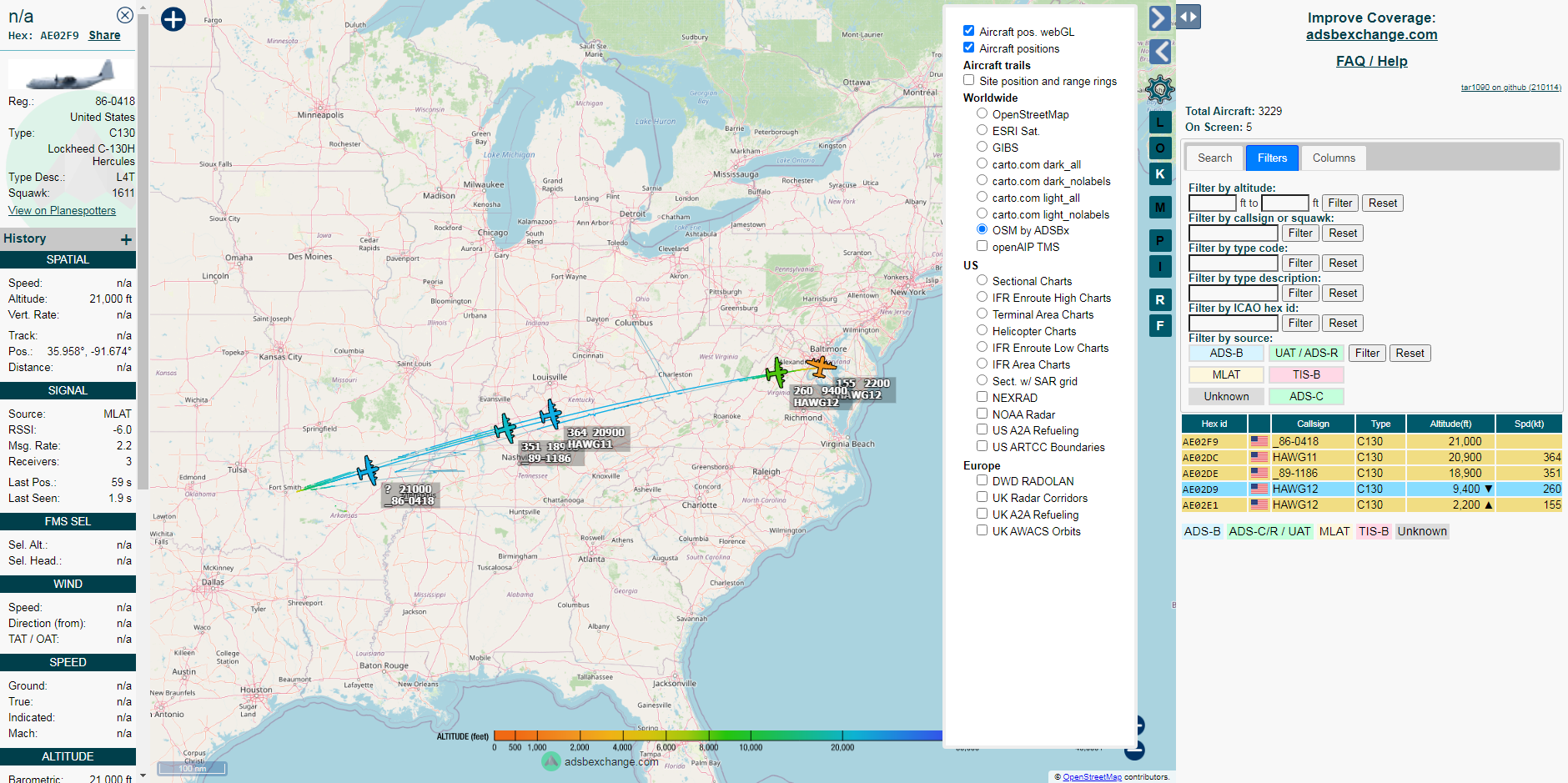The height and width of the screenshot is (783, 1568).
Task: Enable the NEXRAD overlay
Action: (x=982, y=397)
